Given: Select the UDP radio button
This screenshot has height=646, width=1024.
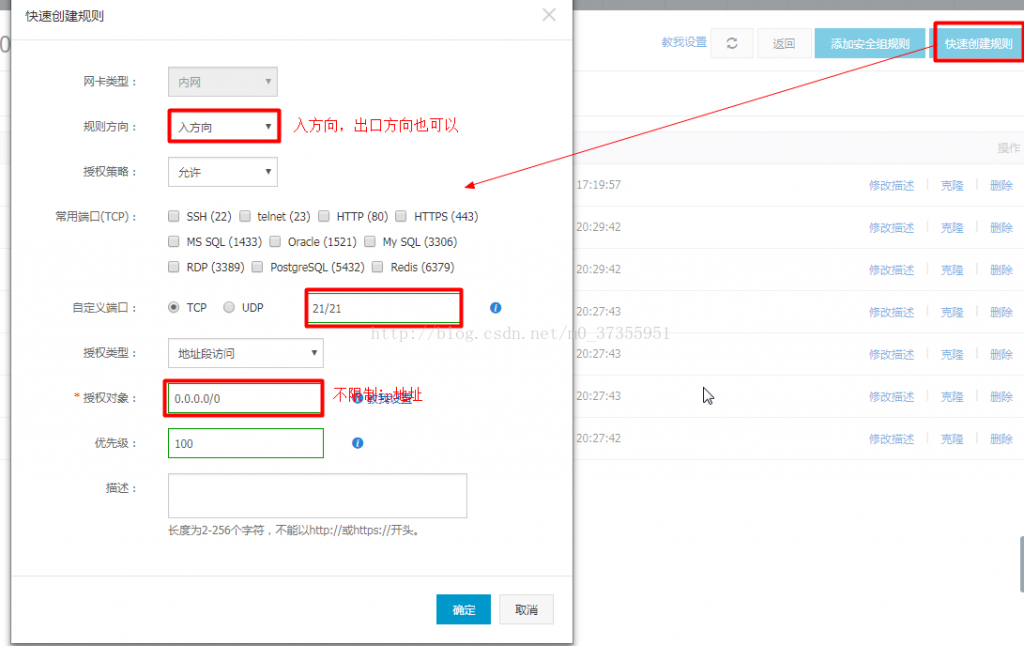Looking at the screenshot, I should 229,308.
